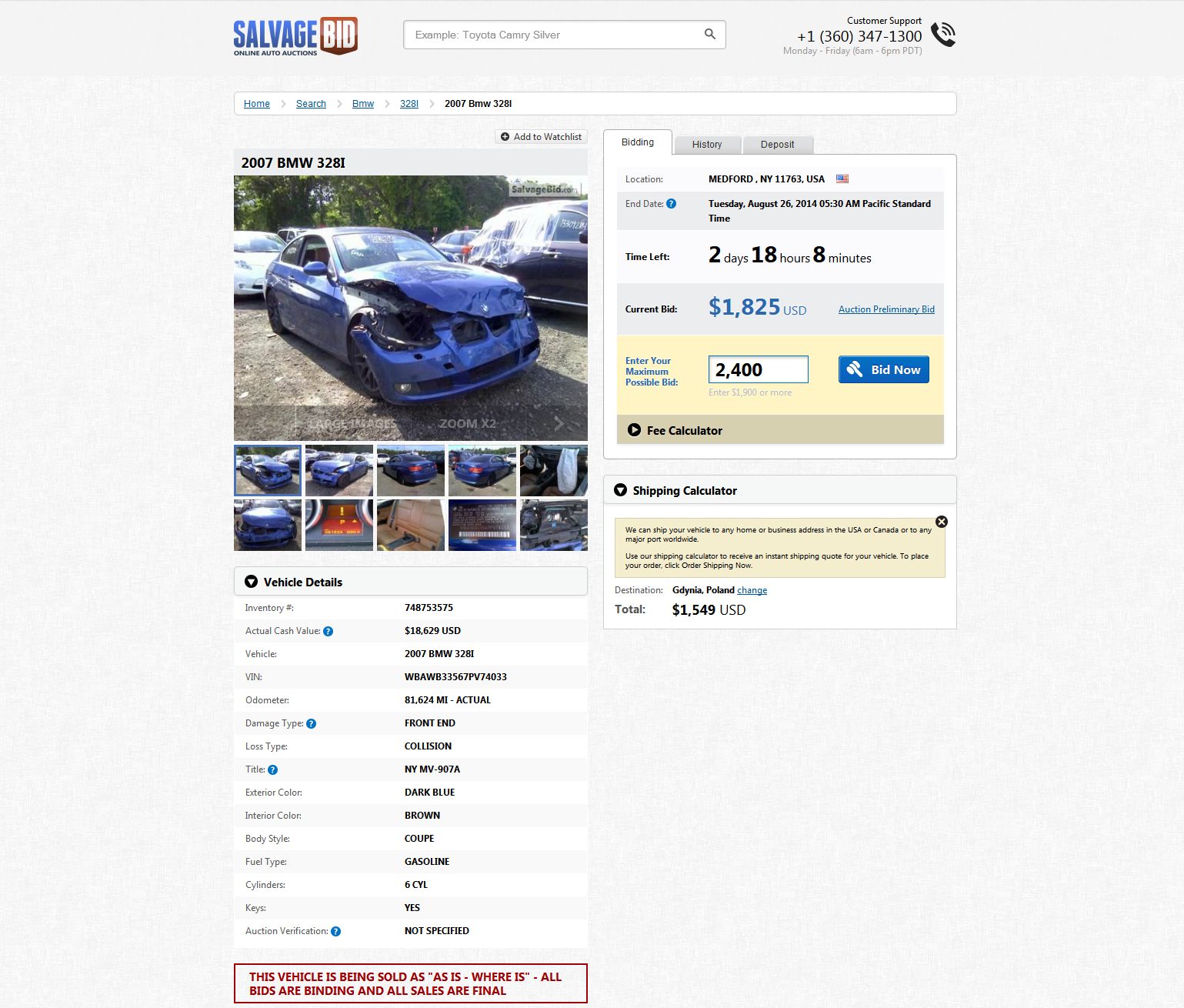
Task: Click the title value NY MV-907A
Action: coord(432,769)
